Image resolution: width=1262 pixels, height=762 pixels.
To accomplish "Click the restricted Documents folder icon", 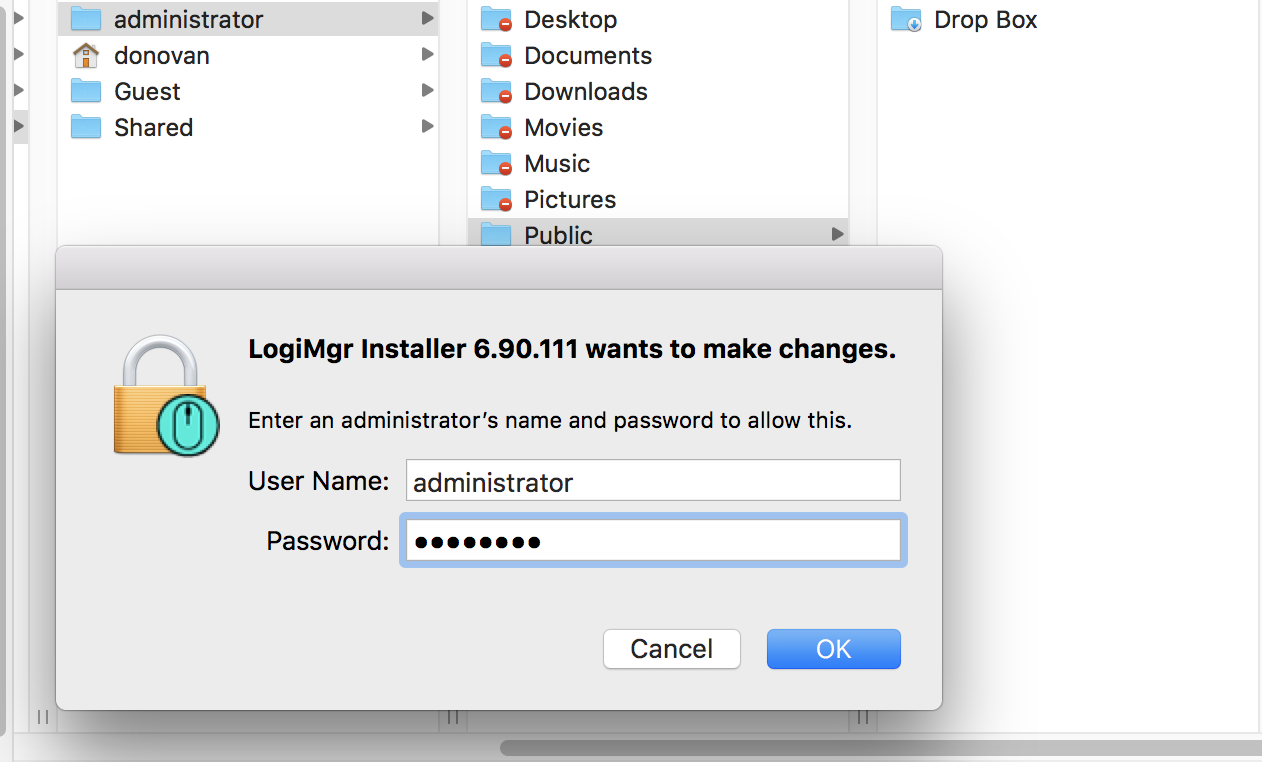I will [497, 55].
